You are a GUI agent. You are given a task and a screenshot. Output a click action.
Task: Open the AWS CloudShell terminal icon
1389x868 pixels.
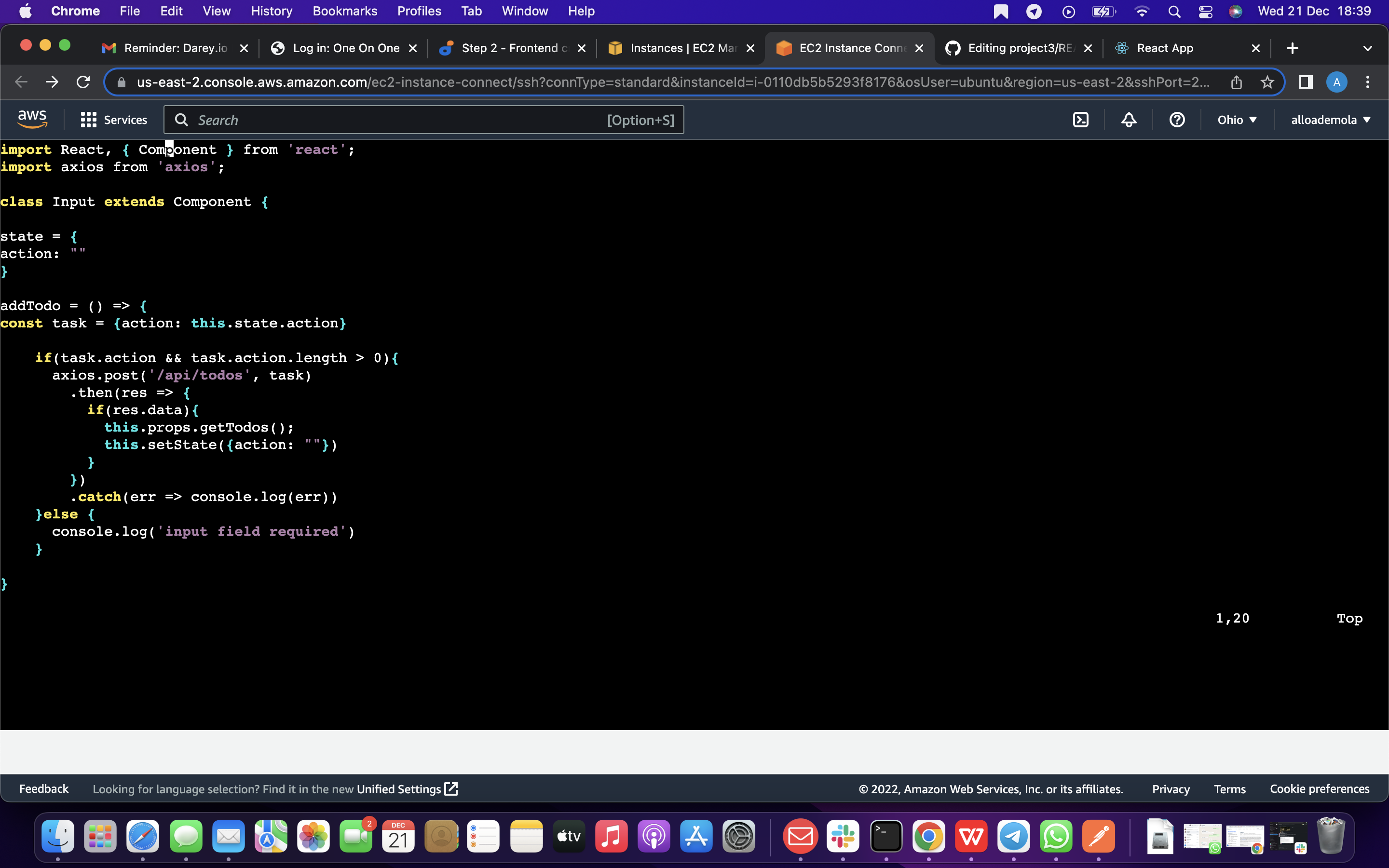pos(1081,120)
